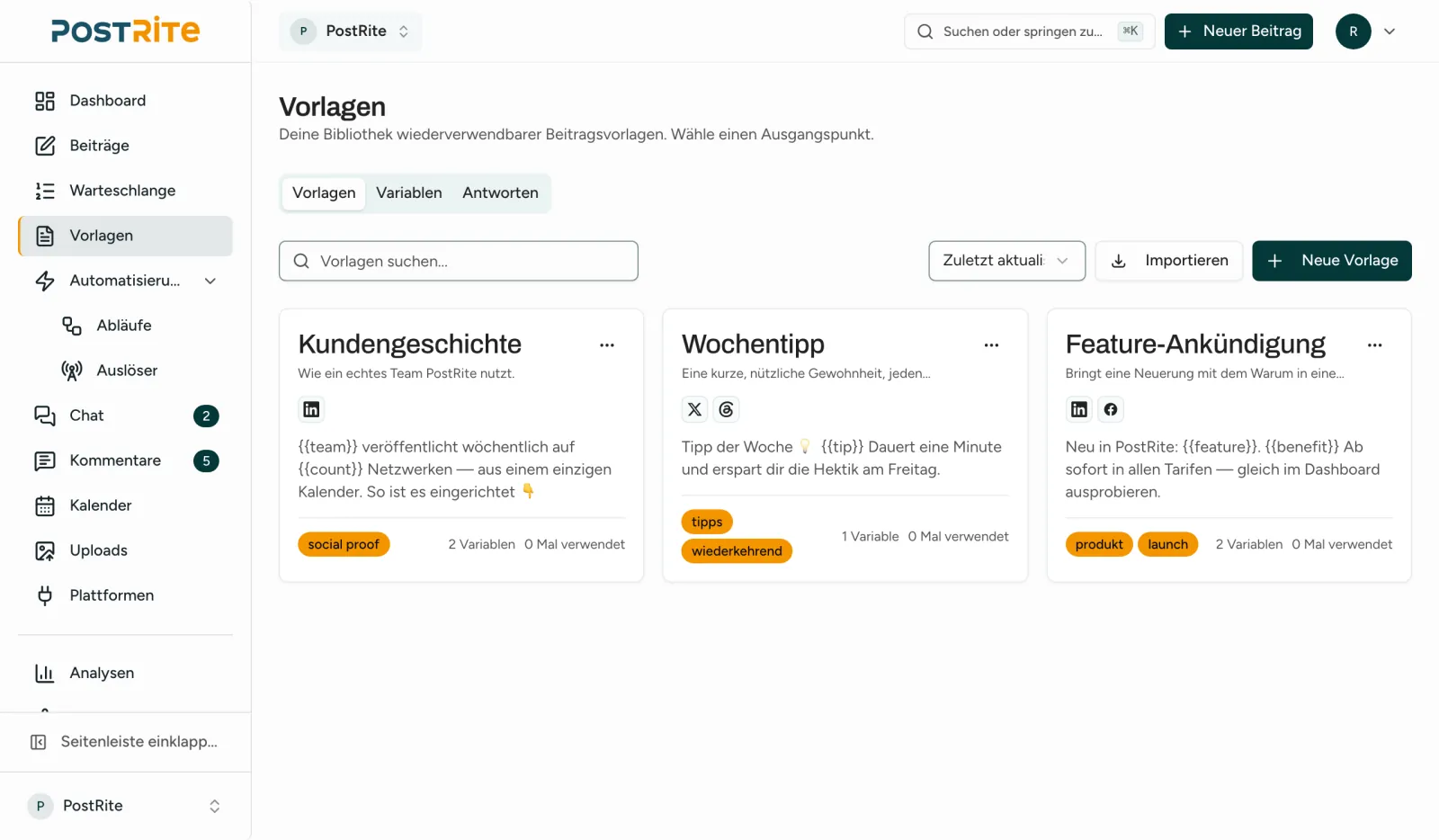Click the PostRite logo

[x=125, y=31]
